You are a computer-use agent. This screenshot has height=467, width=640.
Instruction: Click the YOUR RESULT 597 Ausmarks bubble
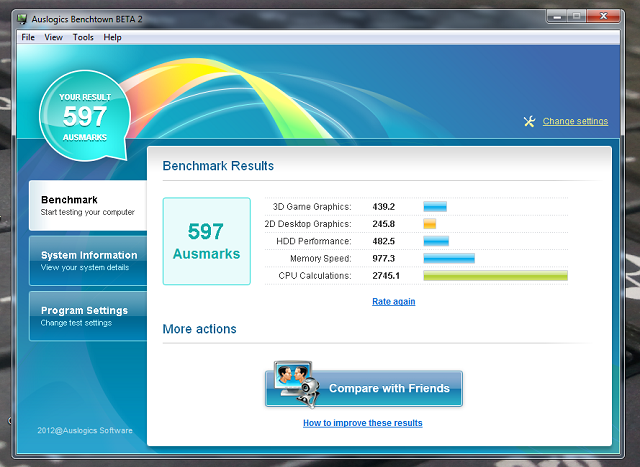(85, 116)
